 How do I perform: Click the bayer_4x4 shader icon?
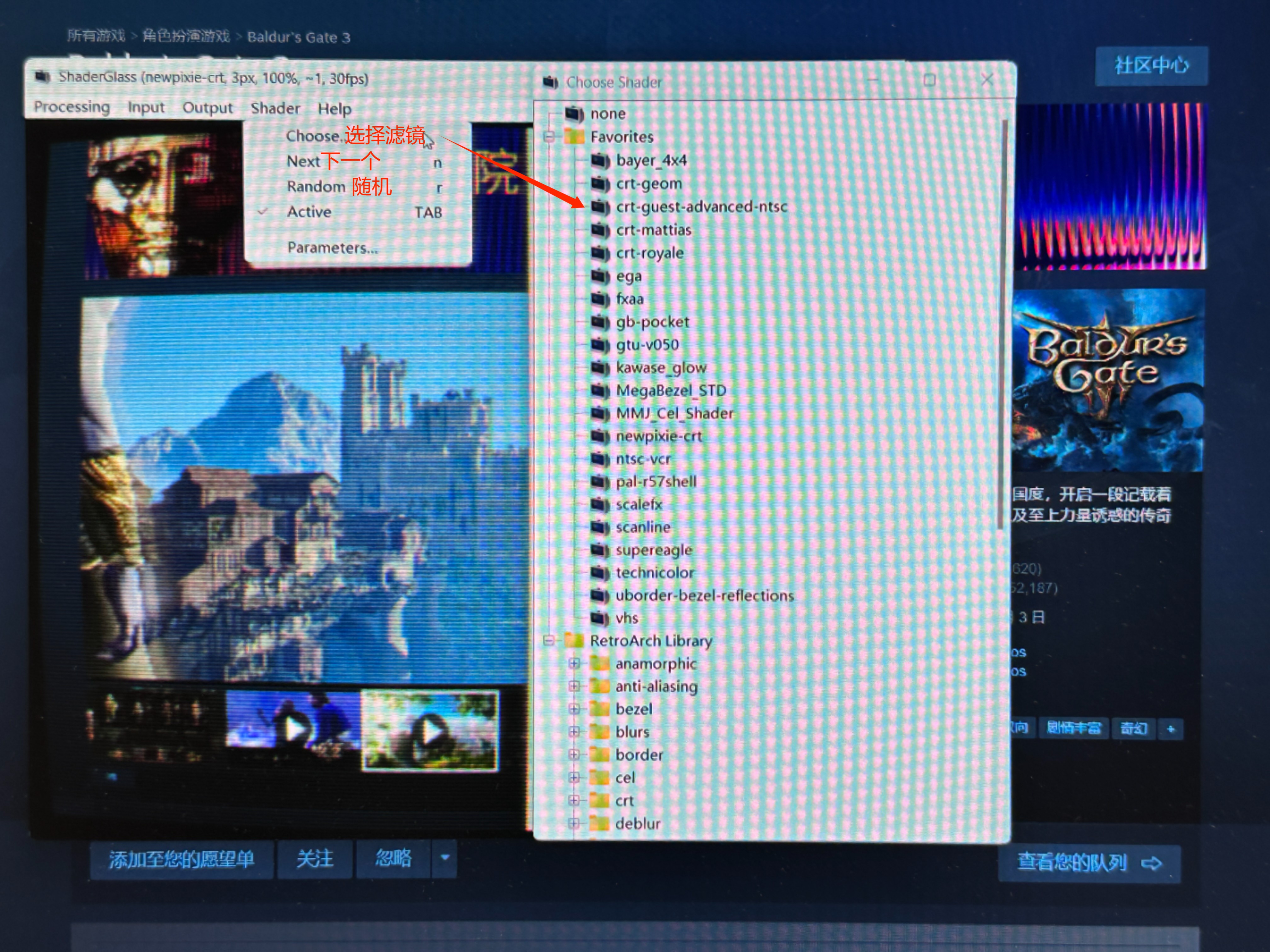(x=600, y=161)
